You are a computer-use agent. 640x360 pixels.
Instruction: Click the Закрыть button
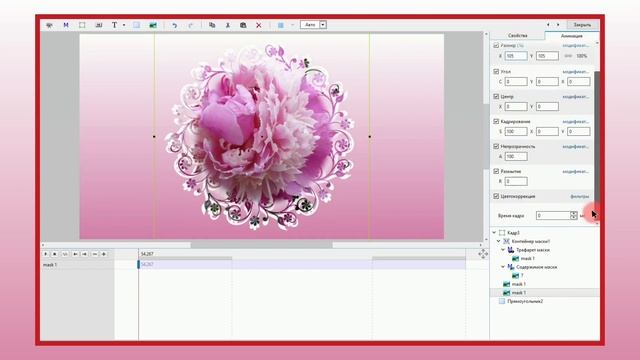point(582,25)
